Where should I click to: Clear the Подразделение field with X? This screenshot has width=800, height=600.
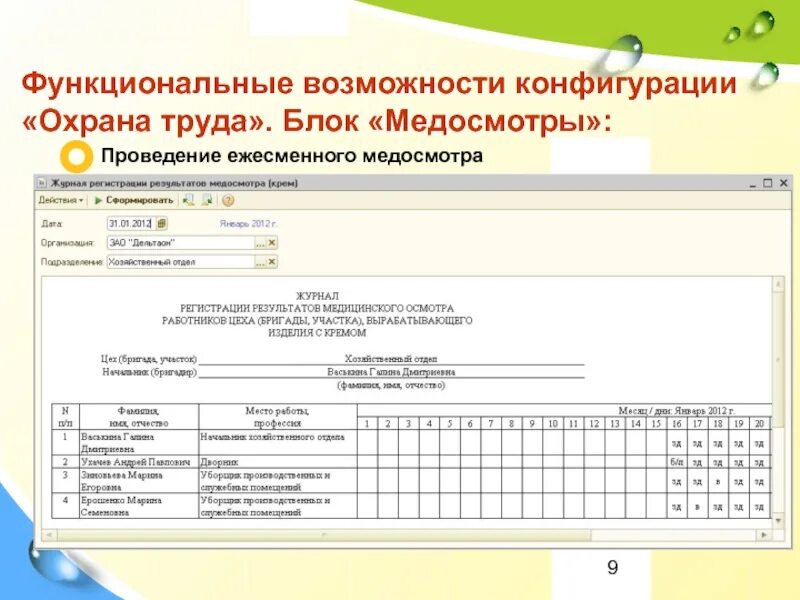[272, 262]
